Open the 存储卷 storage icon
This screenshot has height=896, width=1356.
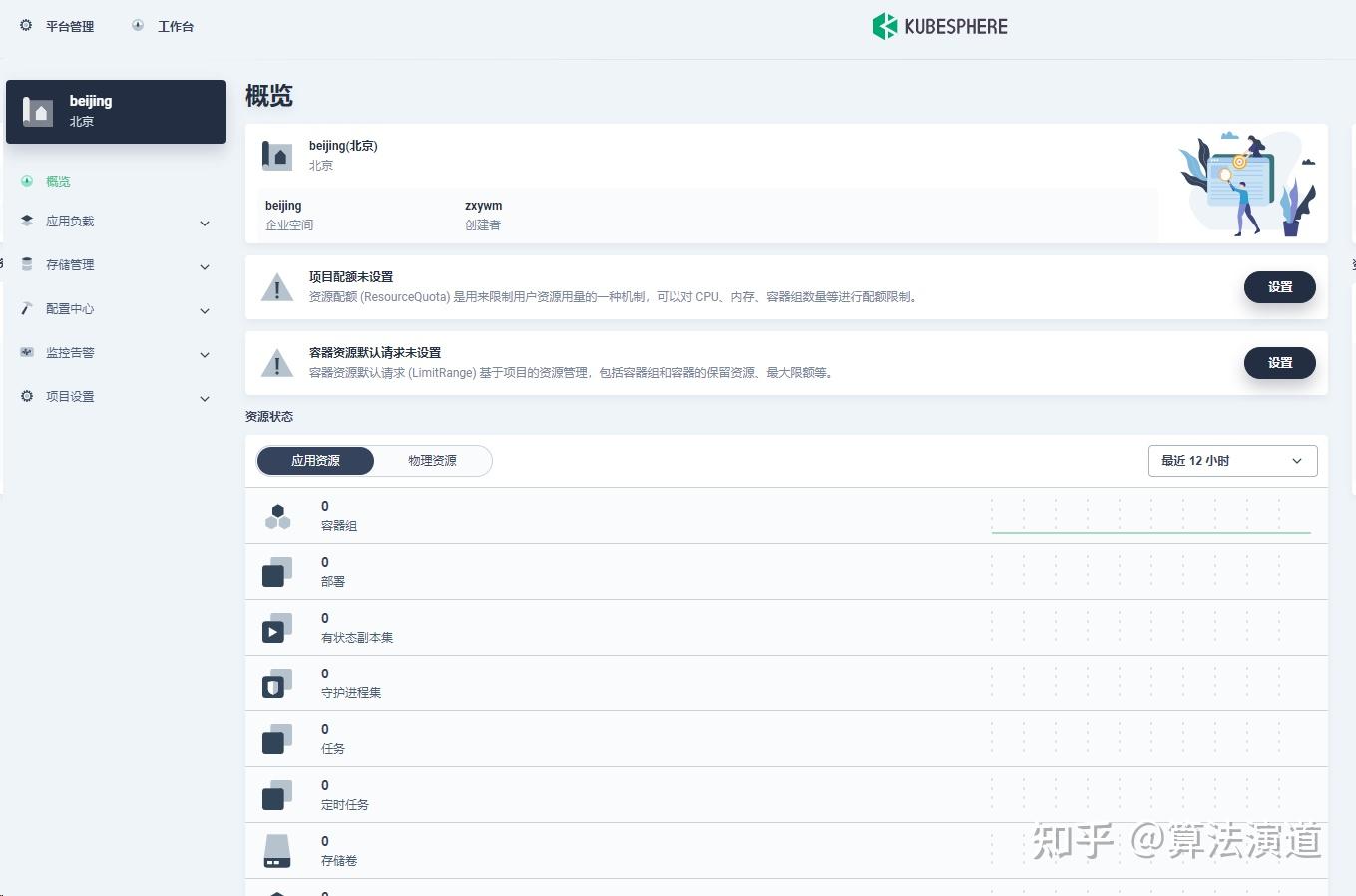tap(276, 850)
